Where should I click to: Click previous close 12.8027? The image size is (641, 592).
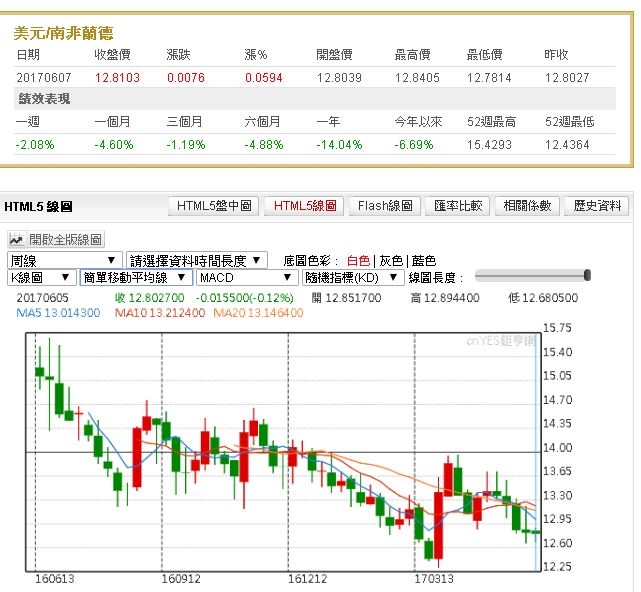567,78
